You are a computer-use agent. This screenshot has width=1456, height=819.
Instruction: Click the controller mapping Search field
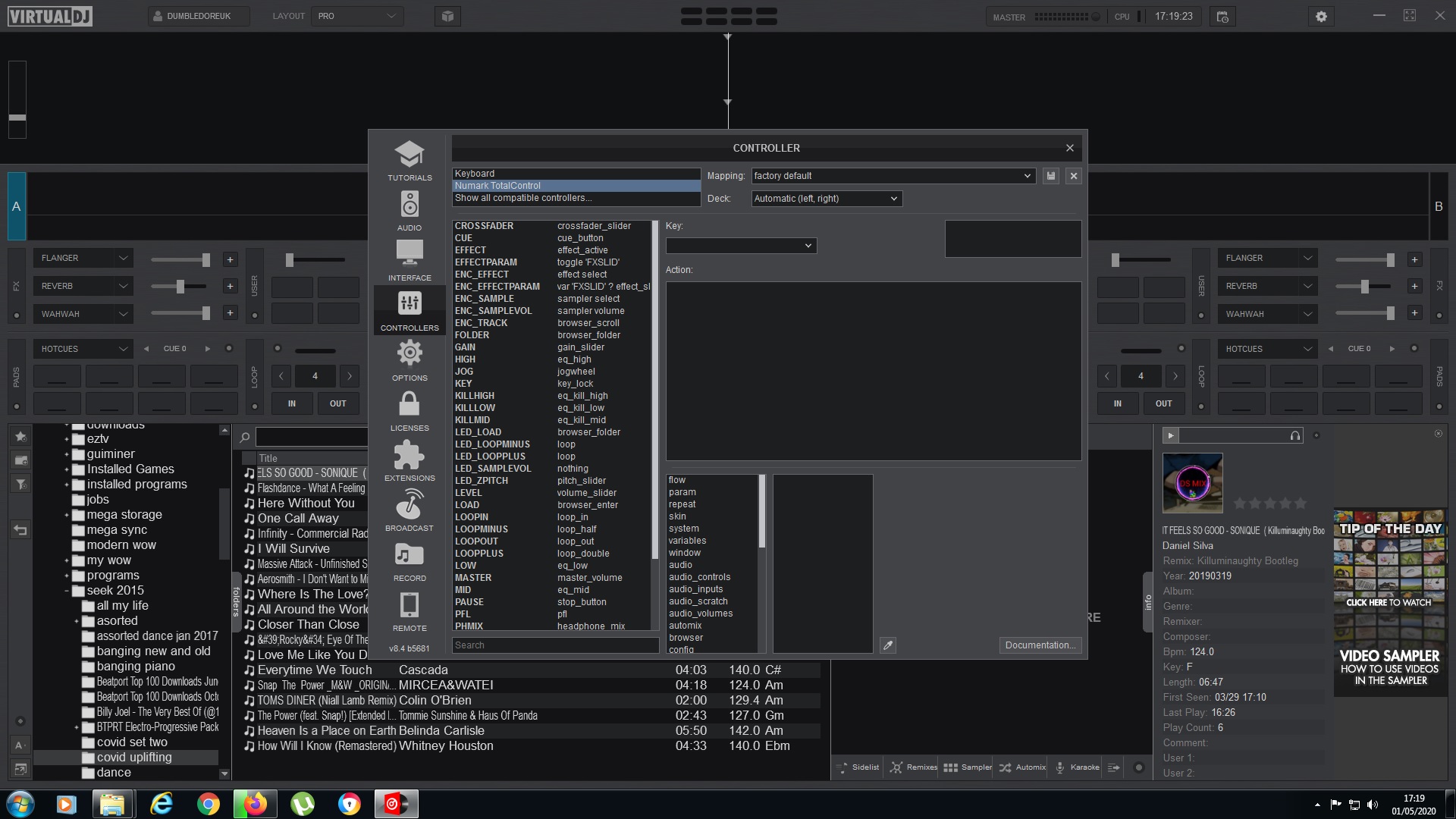click(555, 645)
